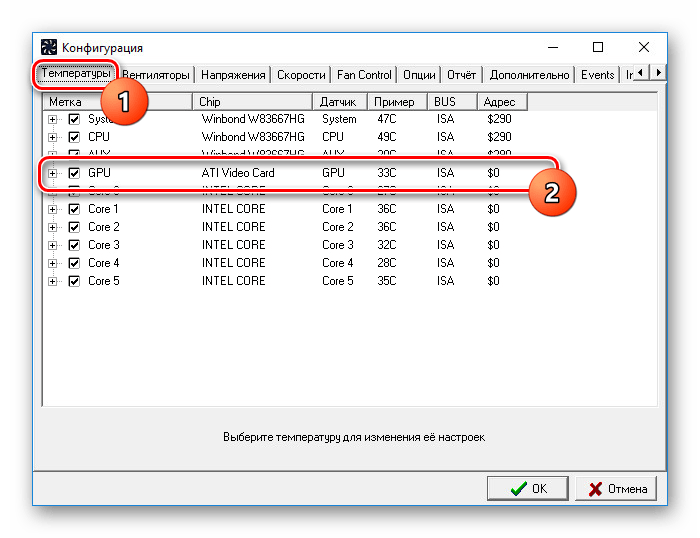
Task: Click the Датчик column header
Action: pos(340,102)
